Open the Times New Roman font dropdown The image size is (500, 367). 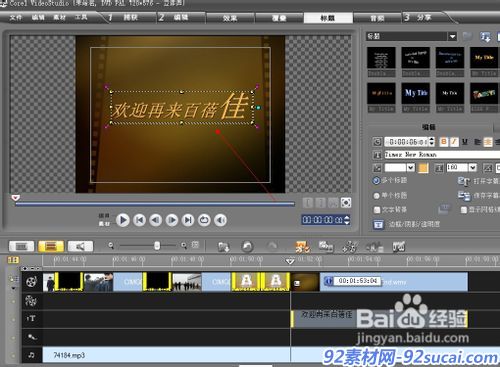point(442,155)
